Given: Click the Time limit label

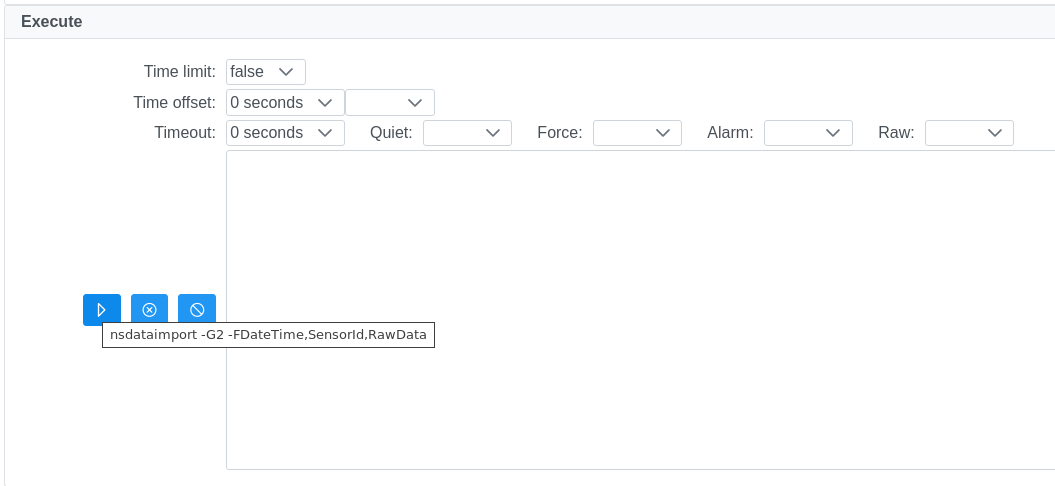Looking at the screenshot, I should click(x=179, y=72).
